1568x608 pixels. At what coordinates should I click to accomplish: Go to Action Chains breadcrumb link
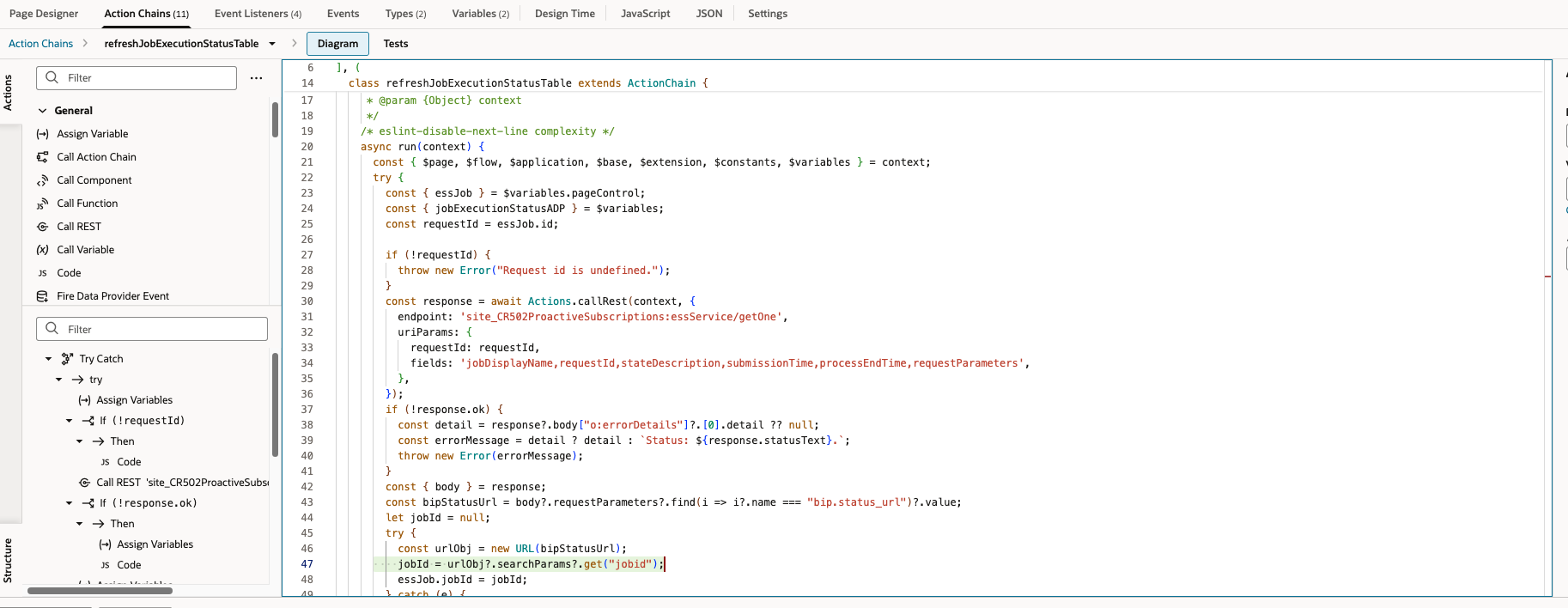[40, 44]
